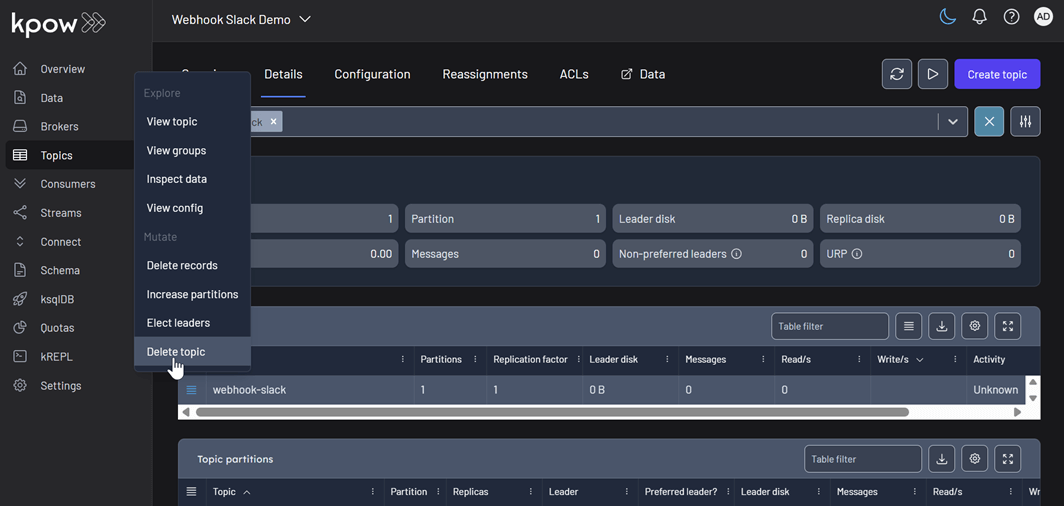Screen dimensions: 1064x506
Task: Choose Inspect data menu entry
Action: coord(177,179)
